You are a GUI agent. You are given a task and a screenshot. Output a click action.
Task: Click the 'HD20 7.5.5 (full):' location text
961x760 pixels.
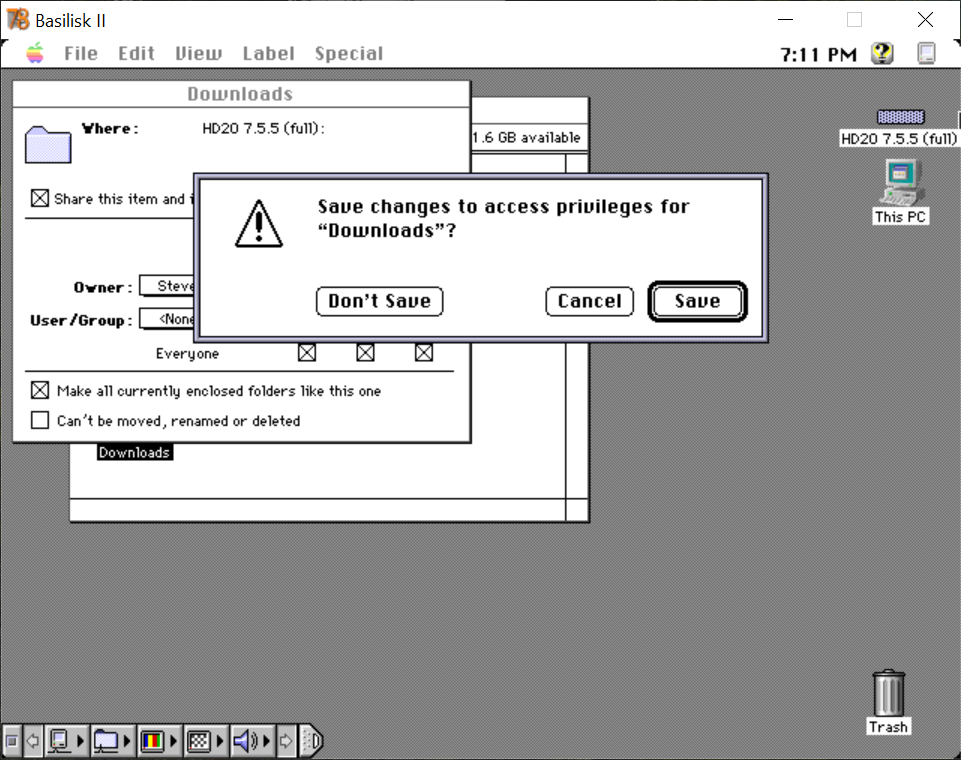(263, 128)
